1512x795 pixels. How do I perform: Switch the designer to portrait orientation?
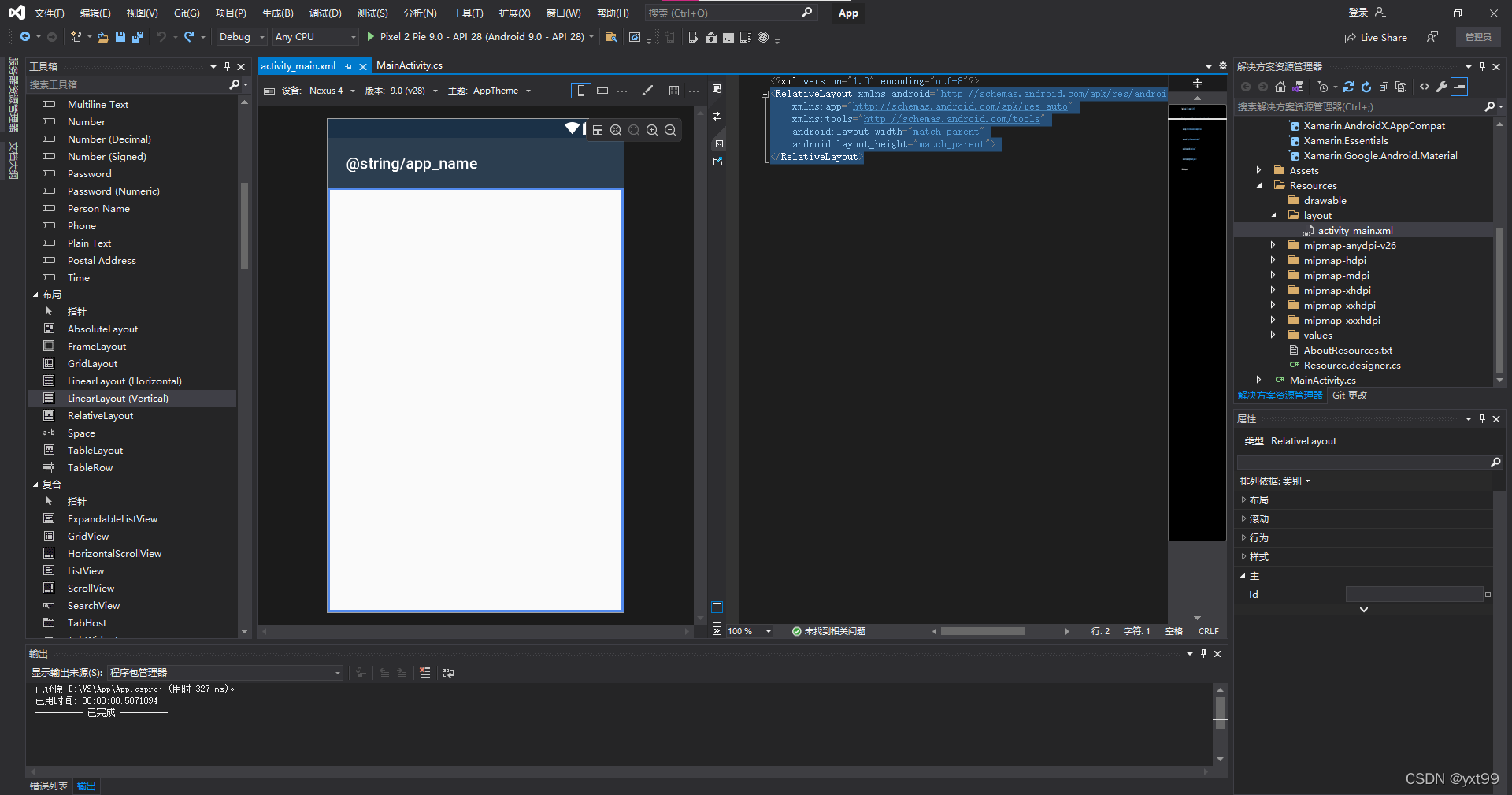click(x=580, y=91)
